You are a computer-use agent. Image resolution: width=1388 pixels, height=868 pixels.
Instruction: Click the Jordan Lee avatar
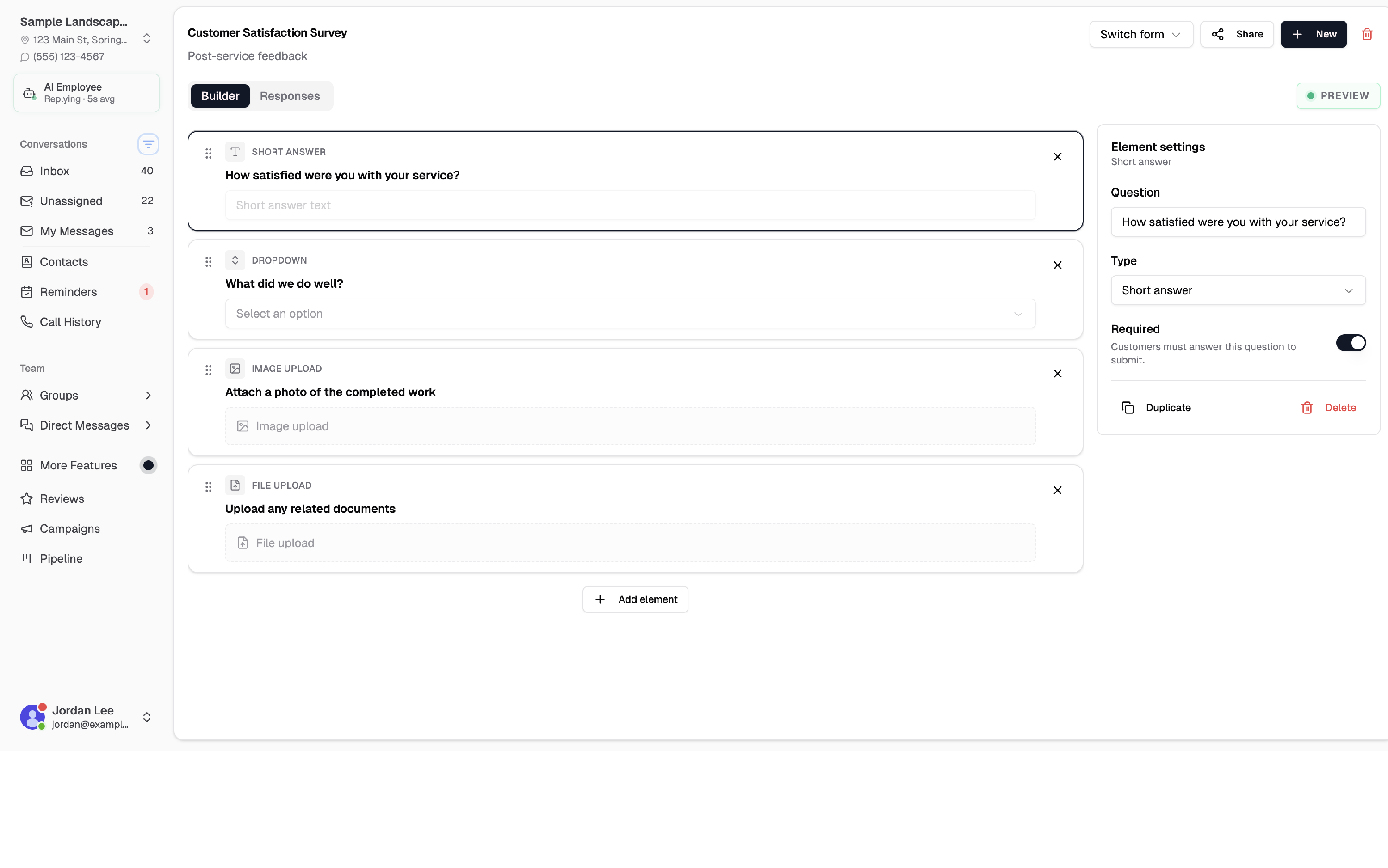coord(33,716)
